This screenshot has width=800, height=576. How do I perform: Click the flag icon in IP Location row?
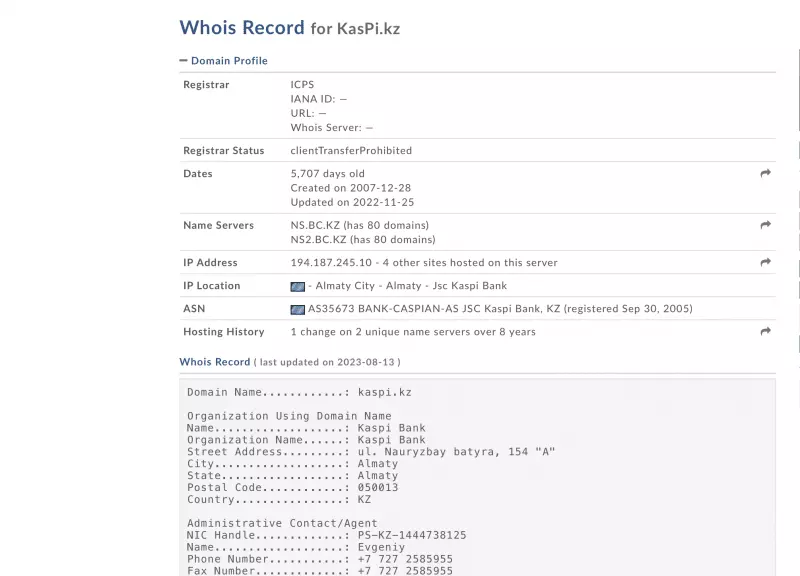pyautogui.click(x=297, y=287)
